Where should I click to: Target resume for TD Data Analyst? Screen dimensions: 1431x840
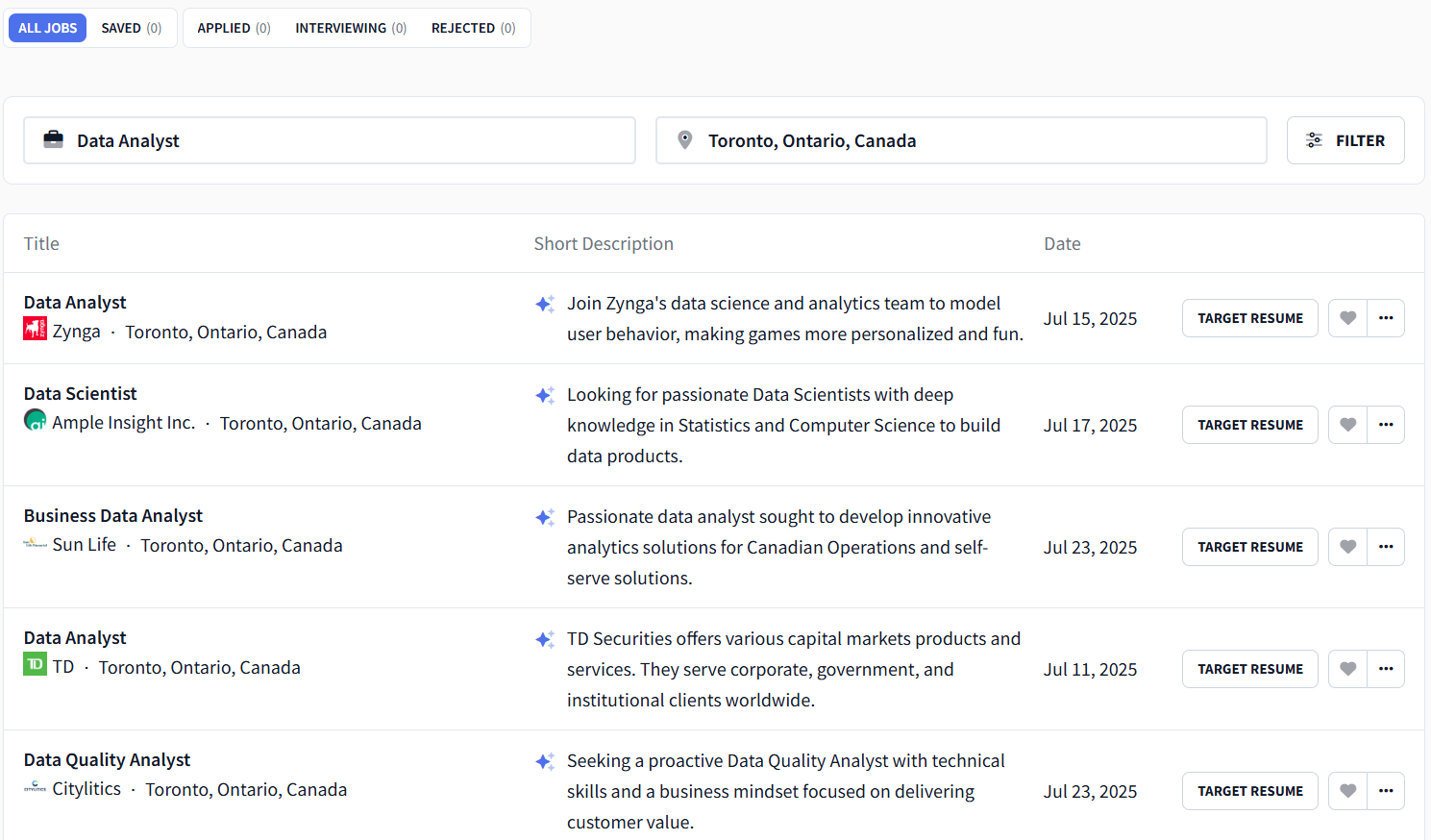coord(1250,669)
